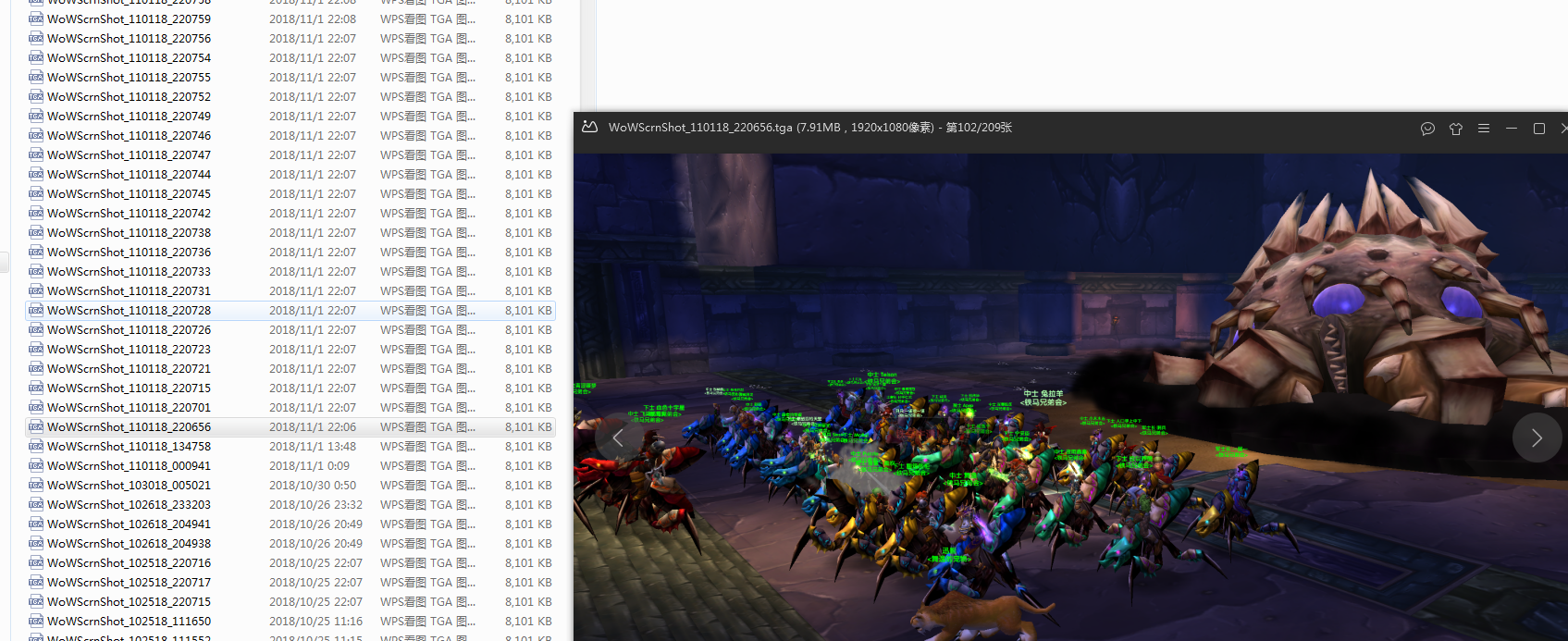Open the skin/theme shirt icon
This screenshot has height=641, width=1568.
(1456, 129)
